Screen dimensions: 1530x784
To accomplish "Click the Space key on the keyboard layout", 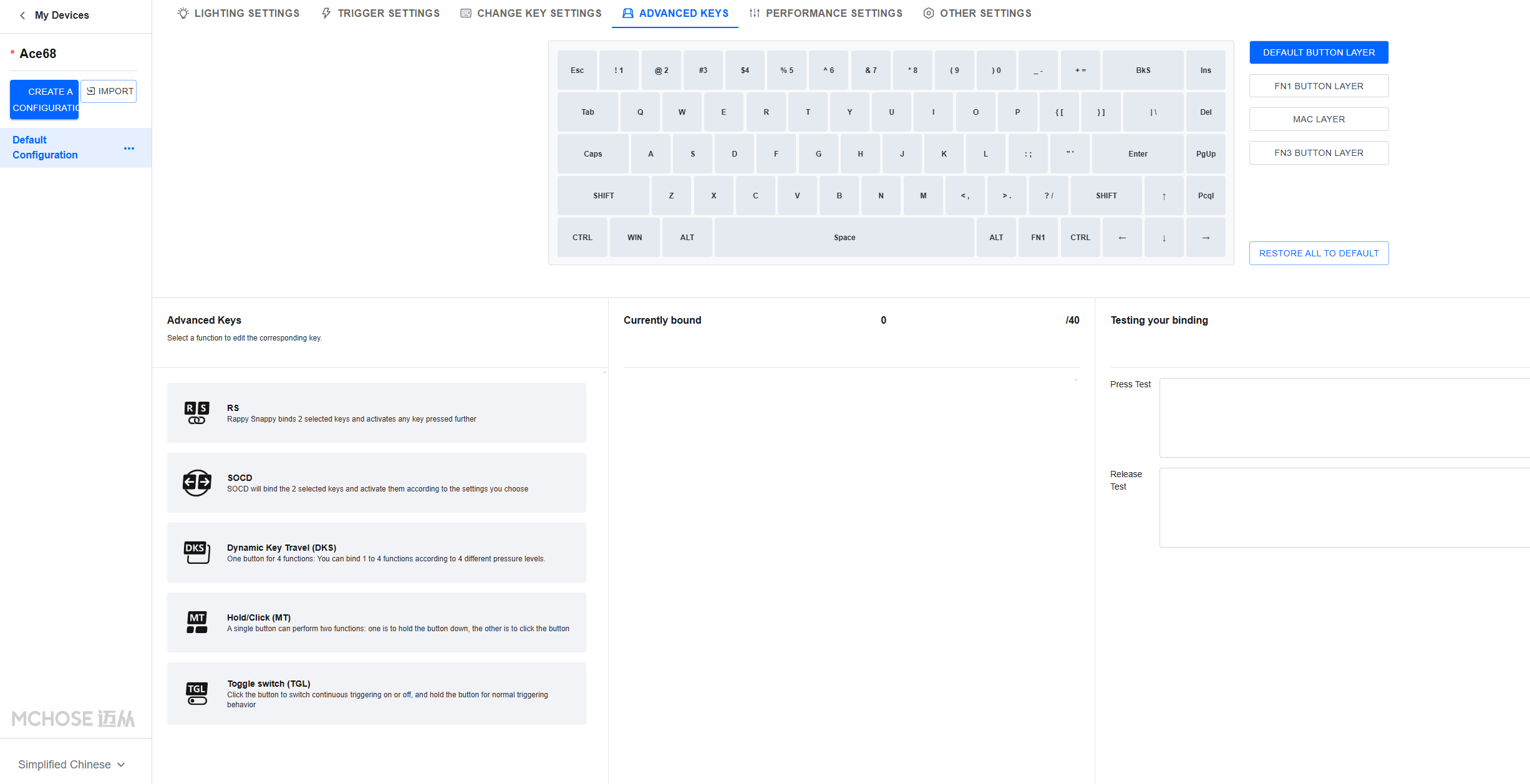I will tap(844, 238).
